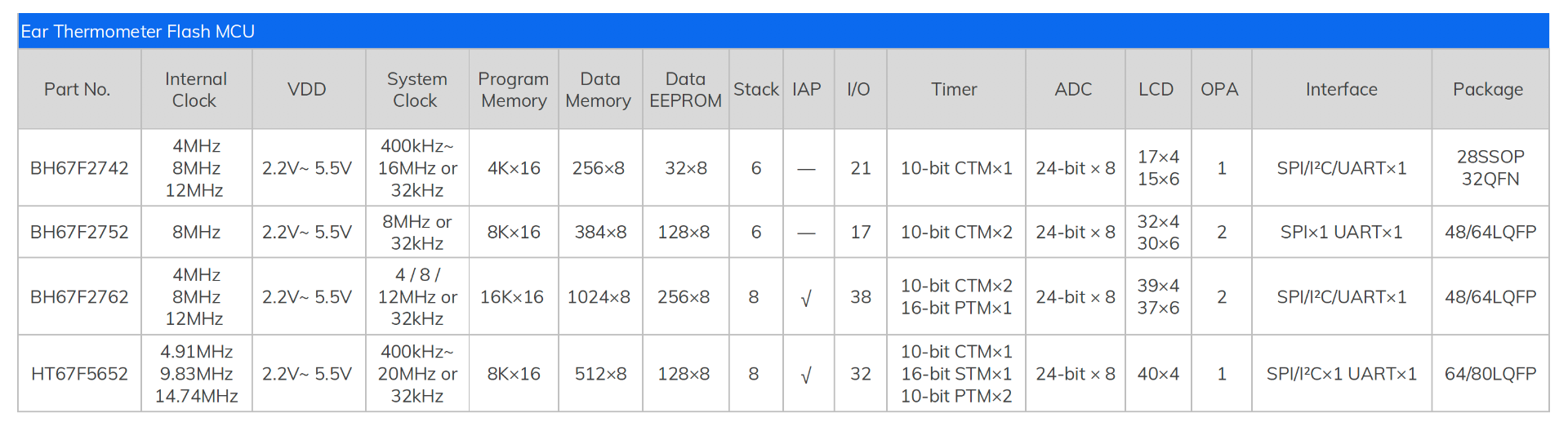The height and width of the screenshot is (431, 1568).
Task: Select the LCD column header
Action: [1156, 89]
